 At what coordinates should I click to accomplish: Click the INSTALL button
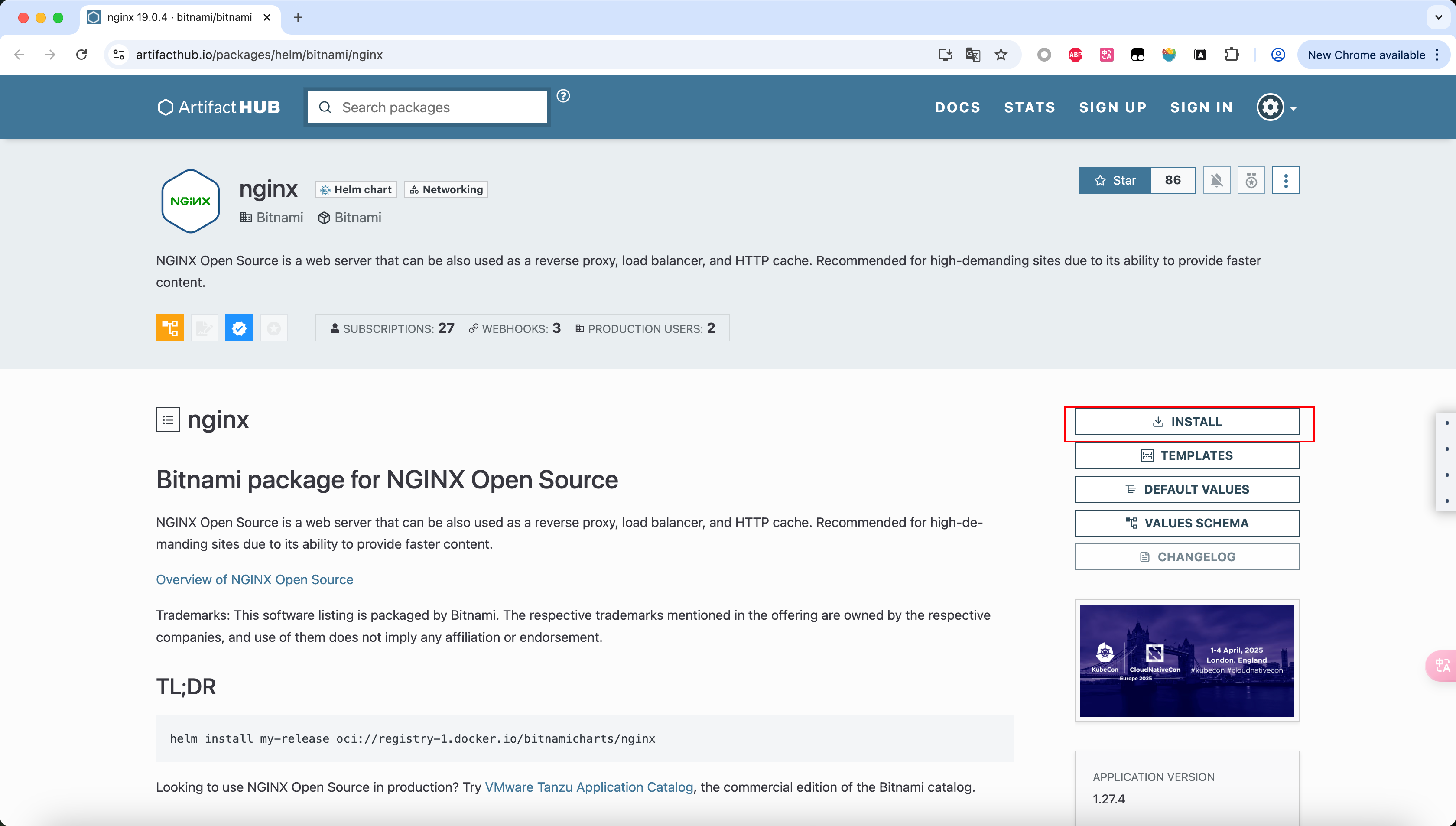pyautogui.click(x=1186, y=422)
